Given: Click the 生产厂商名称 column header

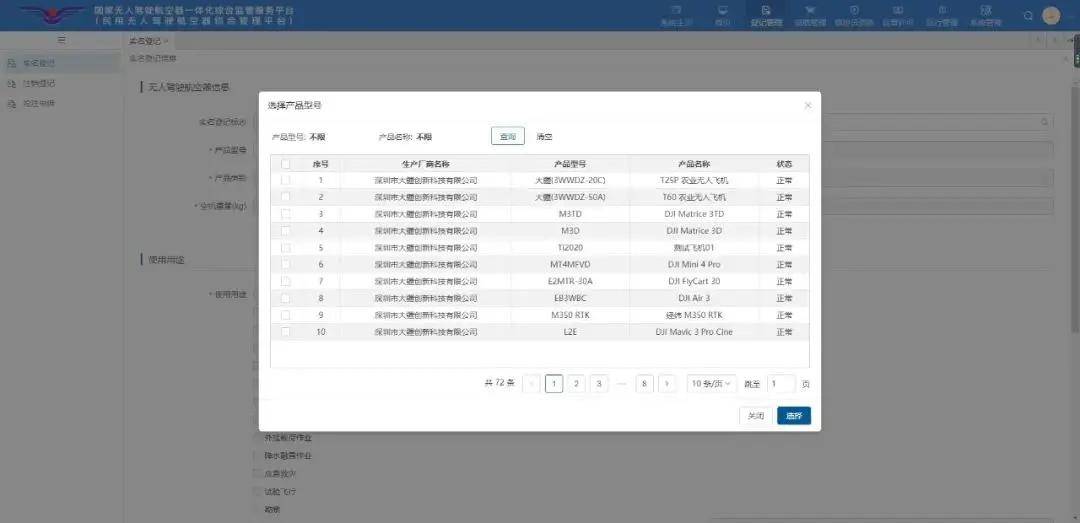Looking at the screenshot, I should tap(425, 164).
